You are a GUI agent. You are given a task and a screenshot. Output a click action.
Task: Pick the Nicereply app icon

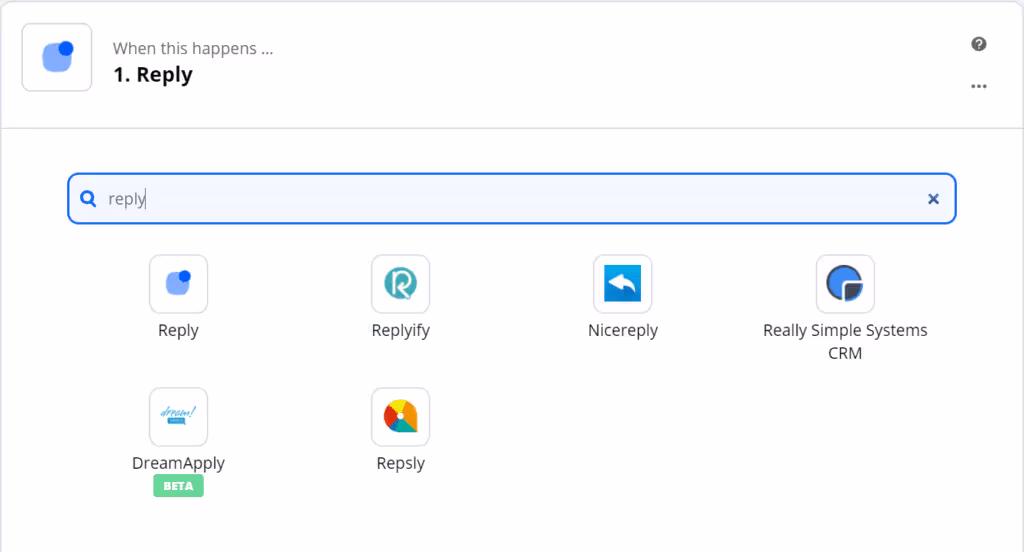coord(622,284)
